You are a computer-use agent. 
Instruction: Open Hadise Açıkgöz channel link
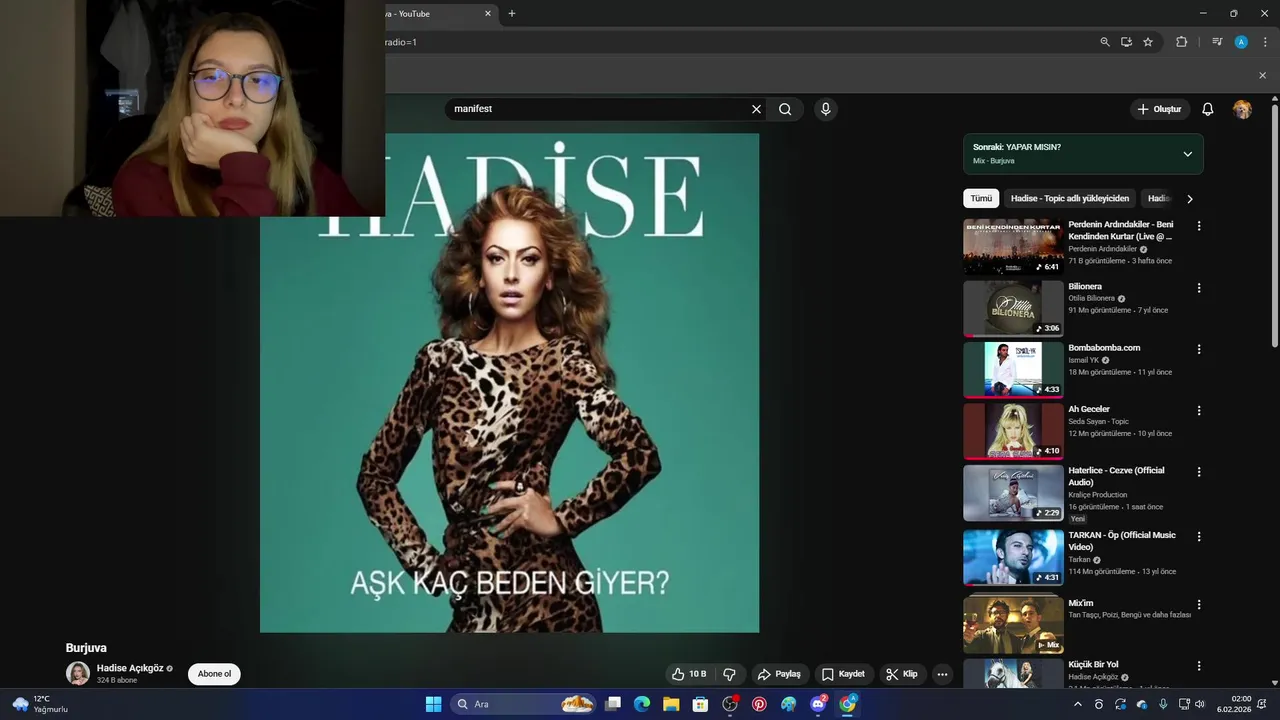tap(129, 668)
